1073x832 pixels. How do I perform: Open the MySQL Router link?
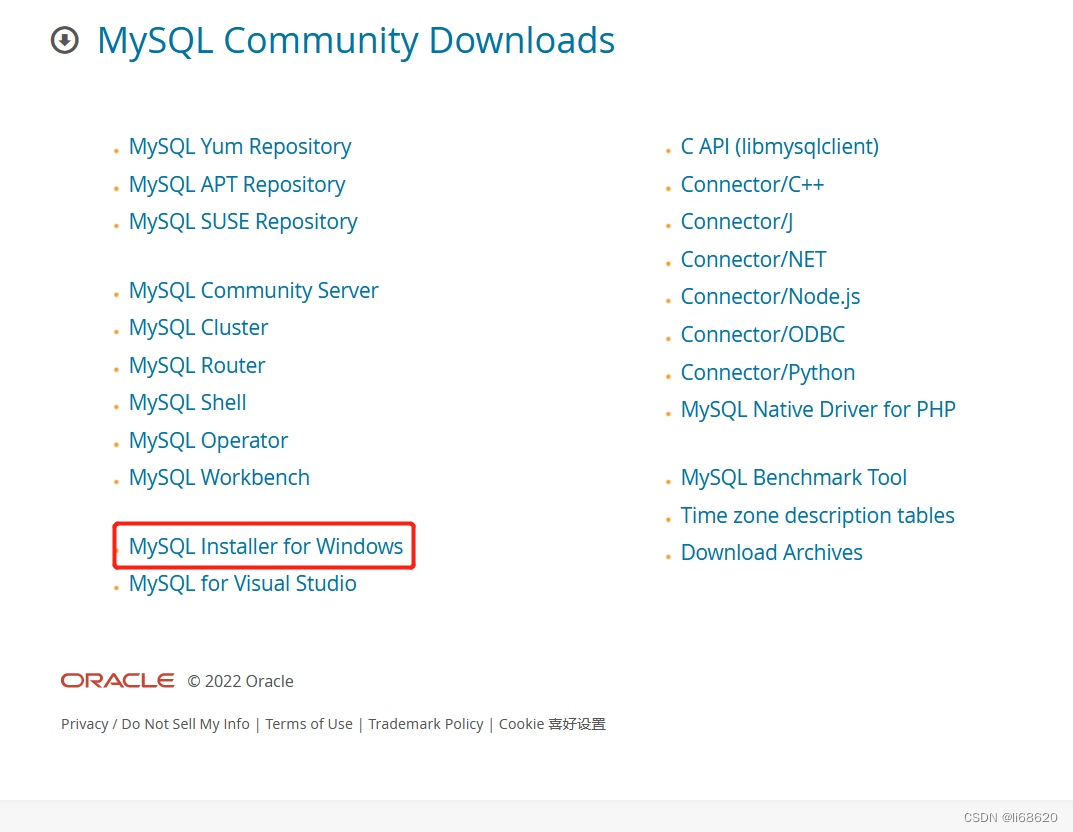coord(196,365)
